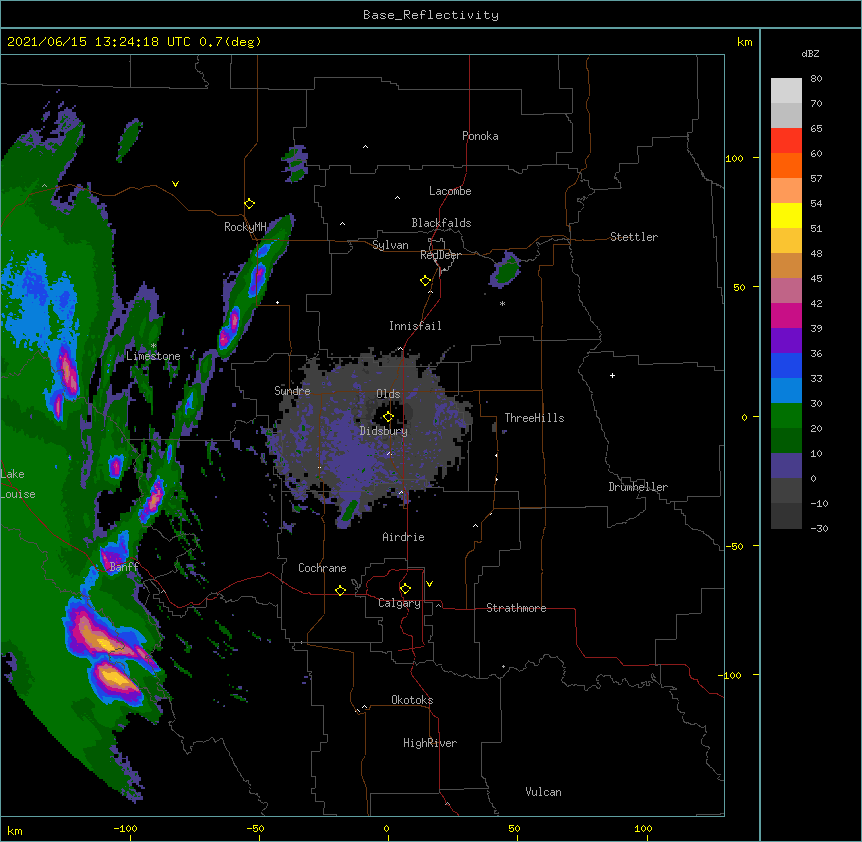Click the Calgary city label
The height and width of the screenshot is (842, 862).
tap(399, 603)
